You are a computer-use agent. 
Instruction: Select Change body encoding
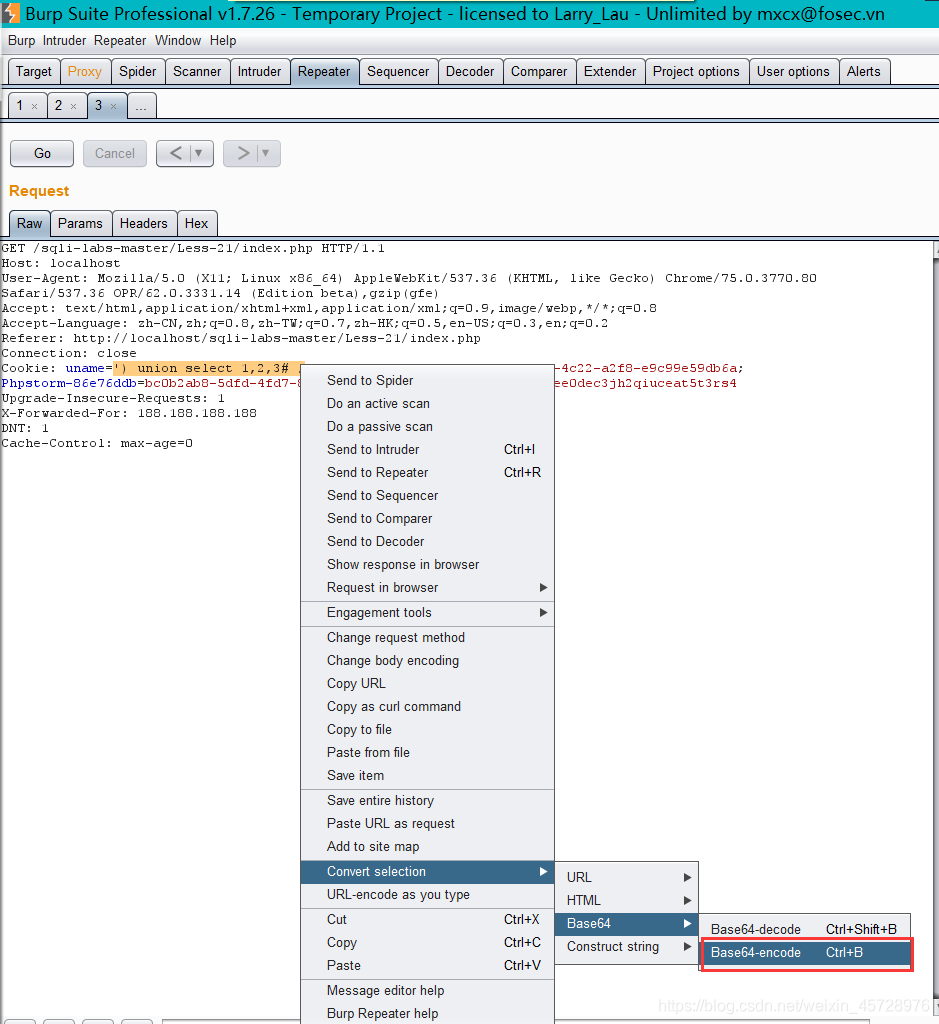pyautogui.click(x=427, y=660)
